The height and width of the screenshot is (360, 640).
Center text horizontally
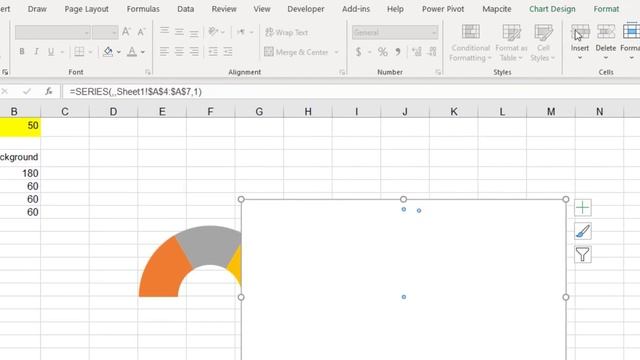(x=179, y=51)
